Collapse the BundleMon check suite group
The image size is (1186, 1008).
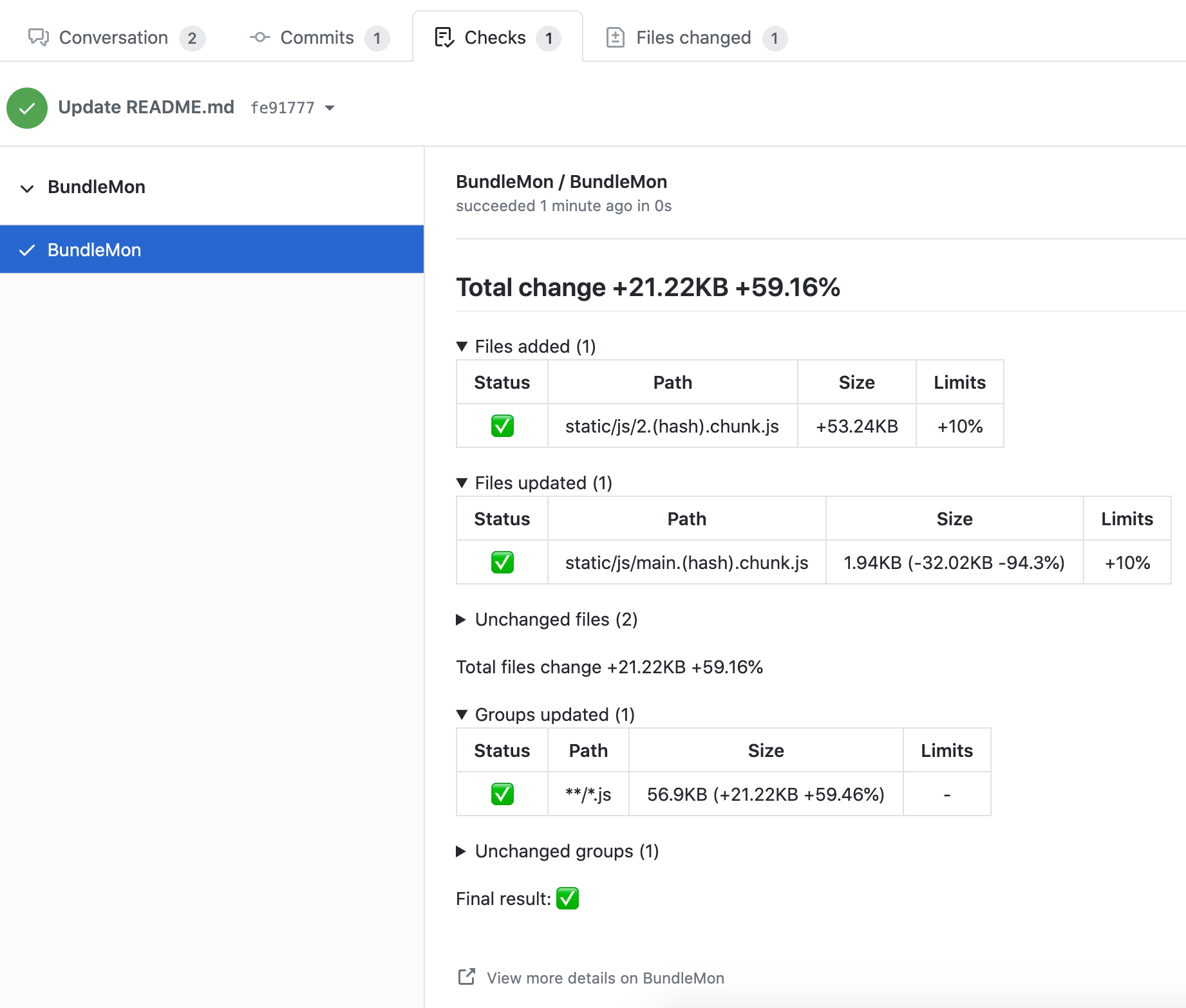click(27, 188)
